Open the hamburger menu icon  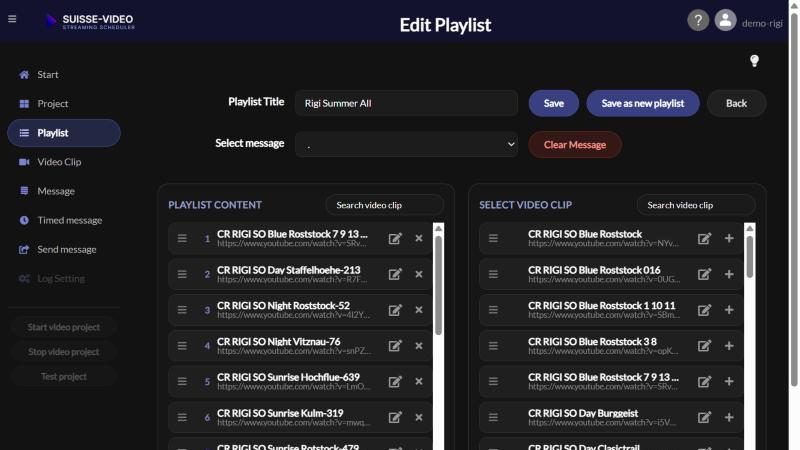coord(12,19)
